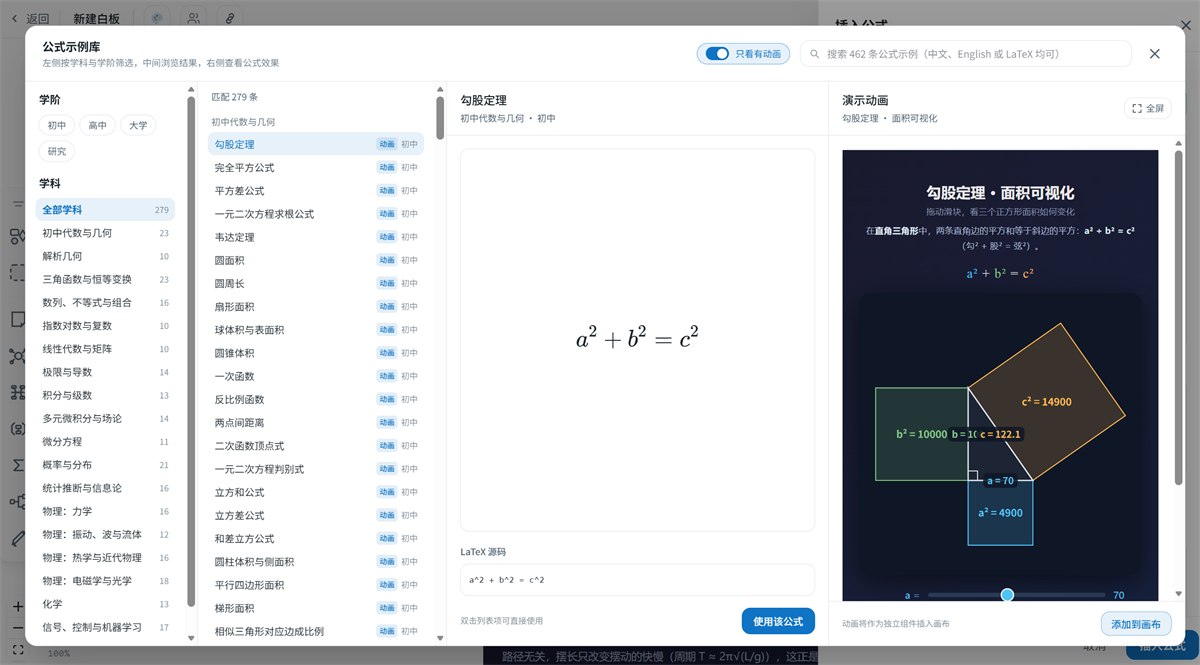Screen dimensions: 1200x665
Task: Choose 立方差公式 entry
Action: click(x=316, y=515)
